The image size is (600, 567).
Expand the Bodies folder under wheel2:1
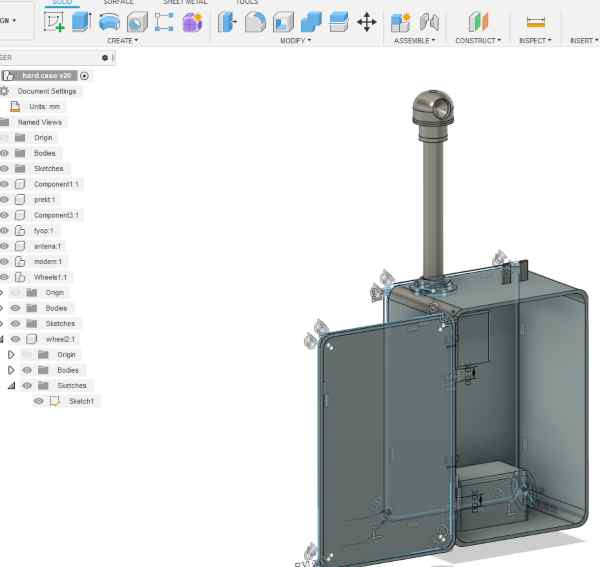[x=11, y=370]
